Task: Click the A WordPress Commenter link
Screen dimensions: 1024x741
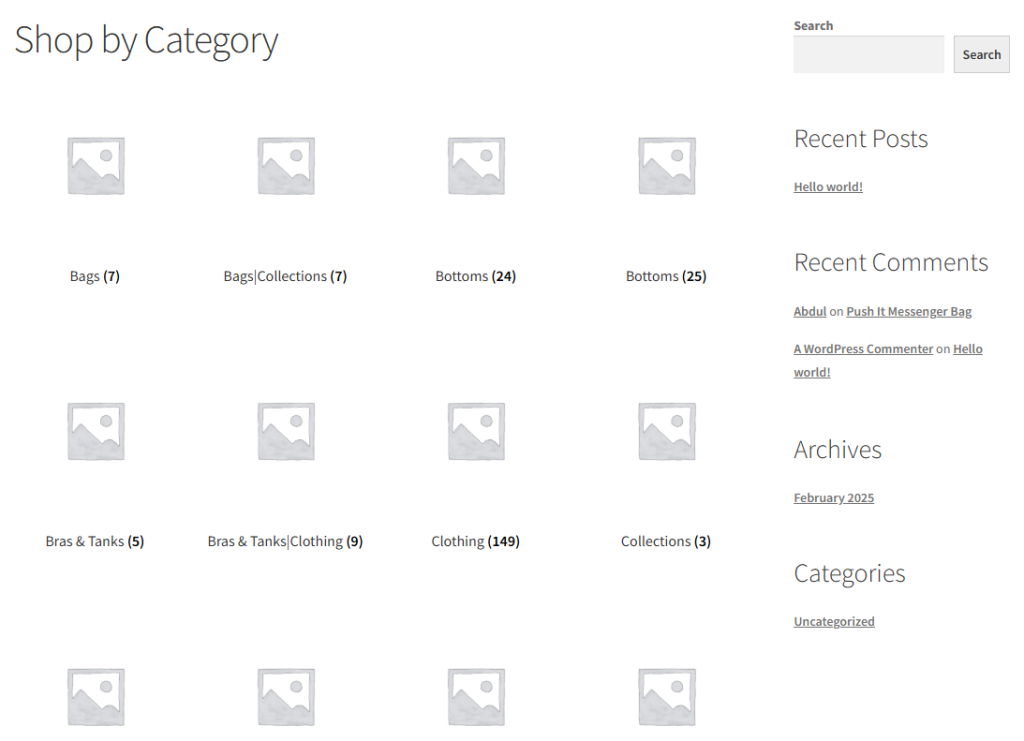Action: click(863, 349)
